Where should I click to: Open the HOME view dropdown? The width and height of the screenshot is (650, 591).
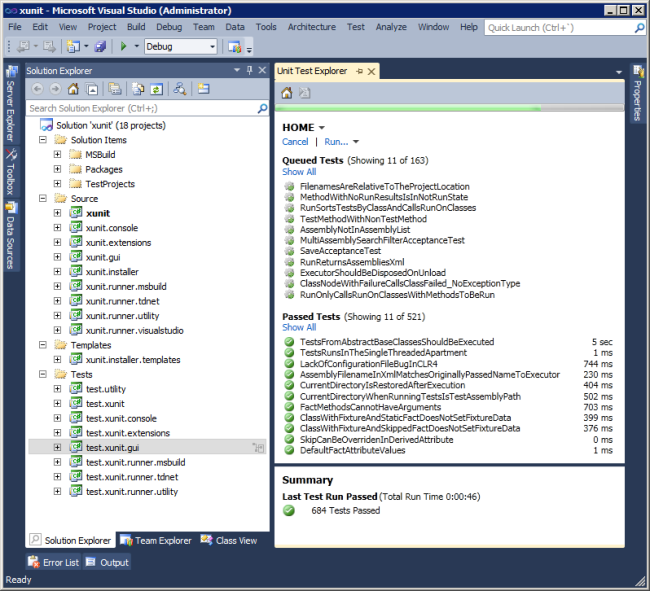tap(322, 128)
